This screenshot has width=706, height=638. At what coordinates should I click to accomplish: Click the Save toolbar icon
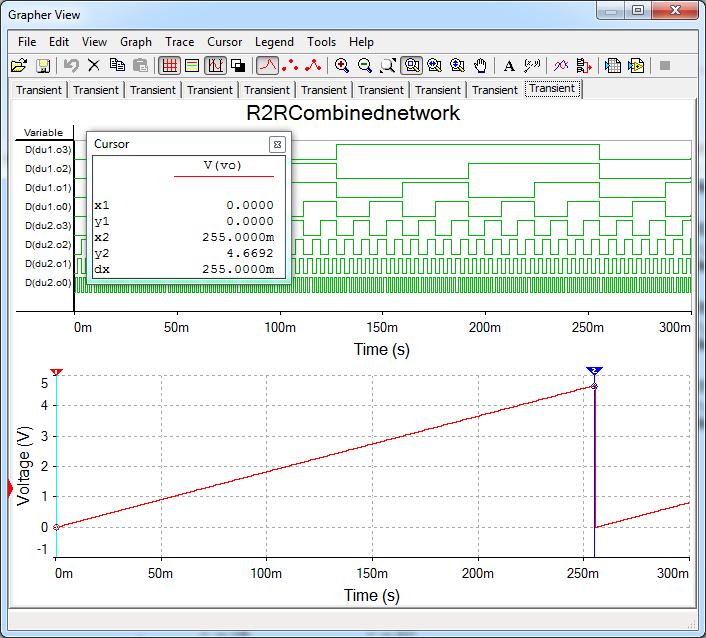pyautogui.click(x=43, y=66)
